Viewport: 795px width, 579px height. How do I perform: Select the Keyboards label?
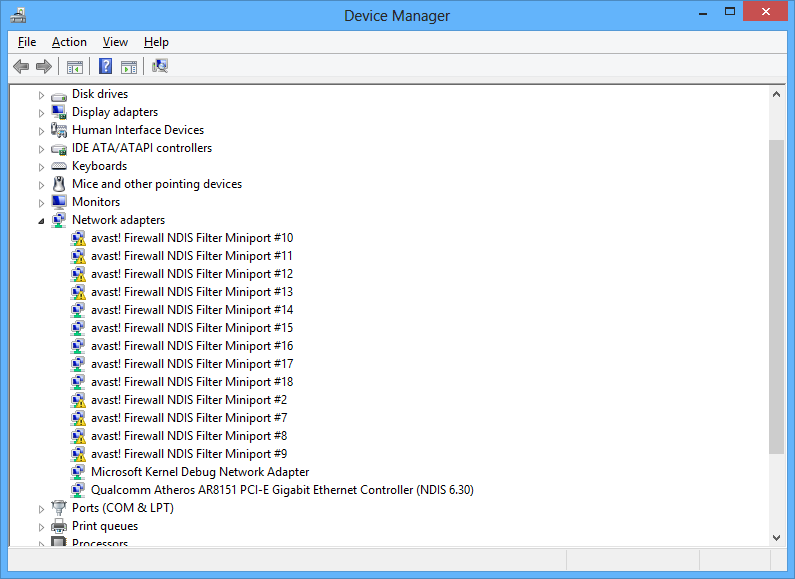pyautogui.click(x=99, y=166)
